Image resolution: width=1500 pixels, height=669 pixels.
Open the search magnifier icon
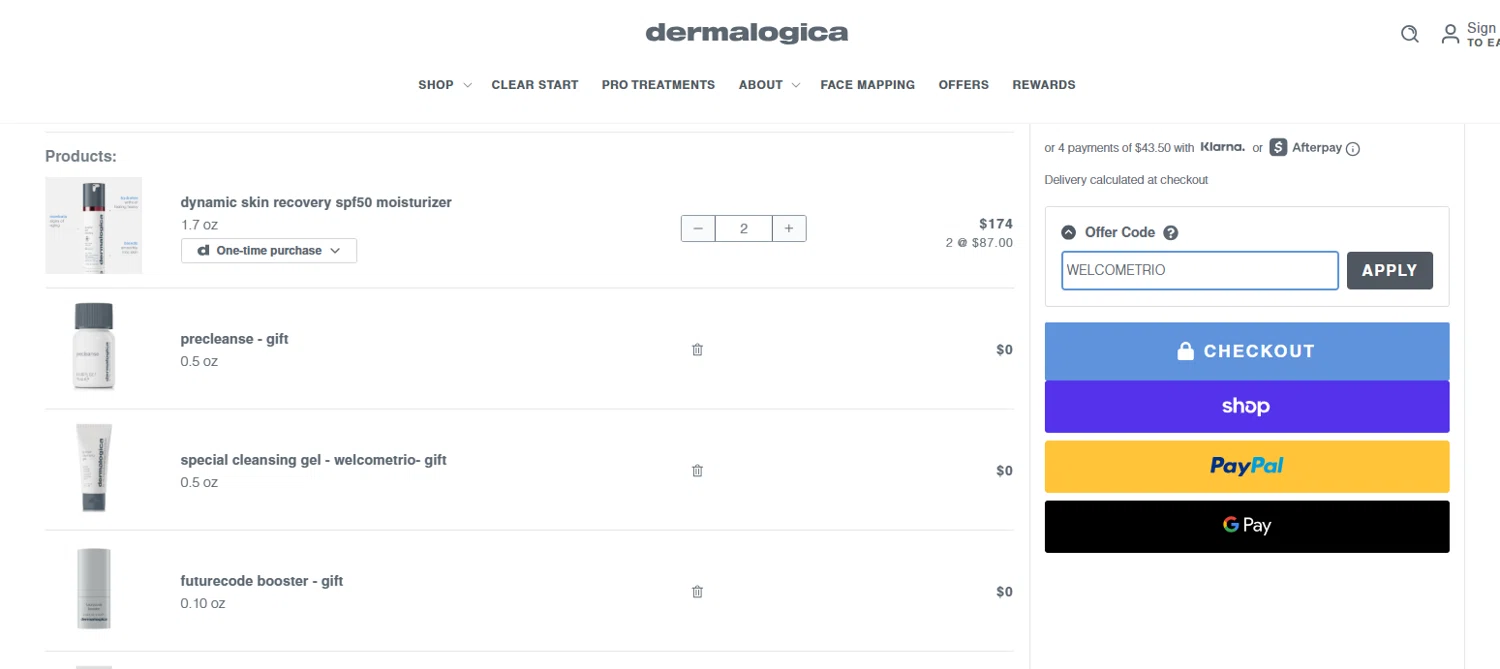click(x=1409, y=34)
